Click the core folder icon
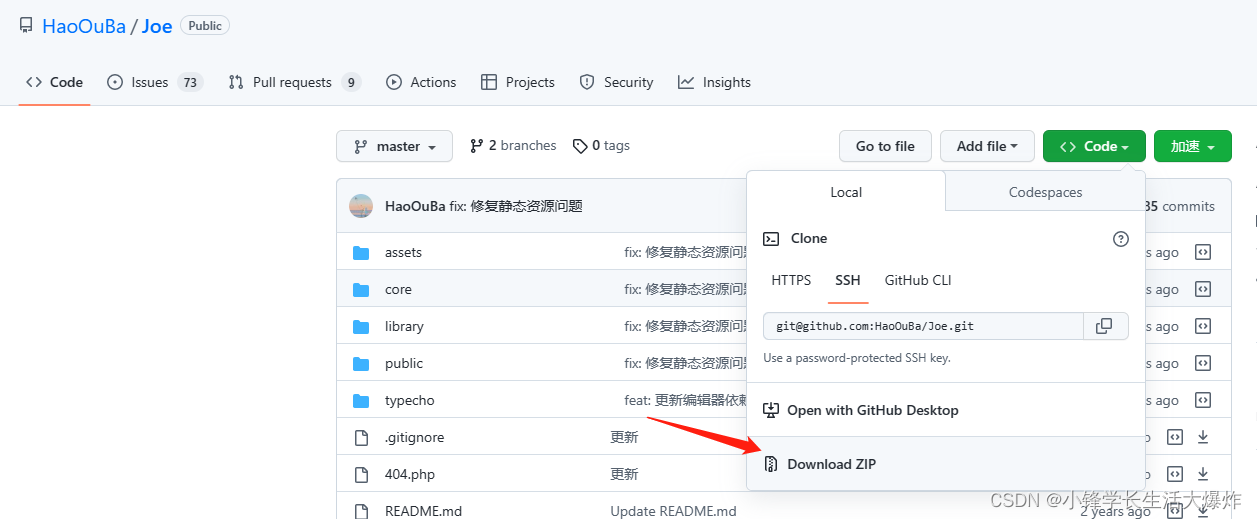 click(x=361, y=289)
